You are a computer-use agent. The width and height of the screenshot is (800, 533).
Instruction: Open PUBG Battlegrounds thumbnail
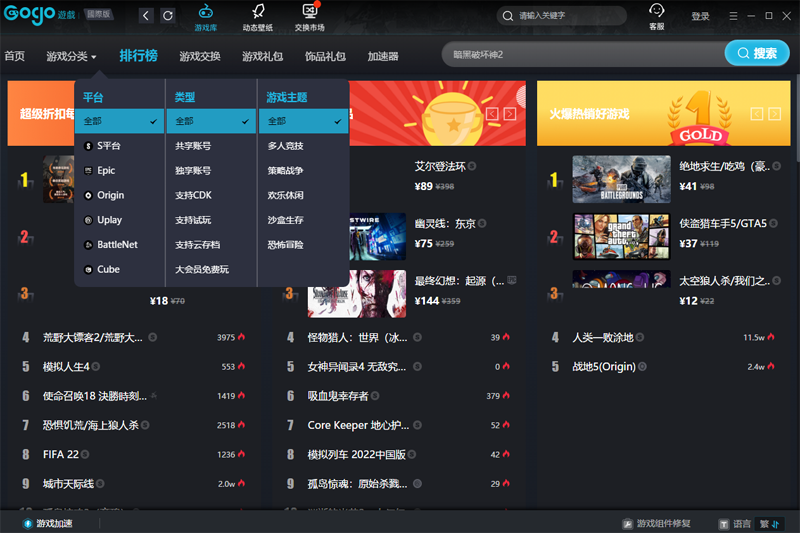pyautogui.click(x=621, y=179)
